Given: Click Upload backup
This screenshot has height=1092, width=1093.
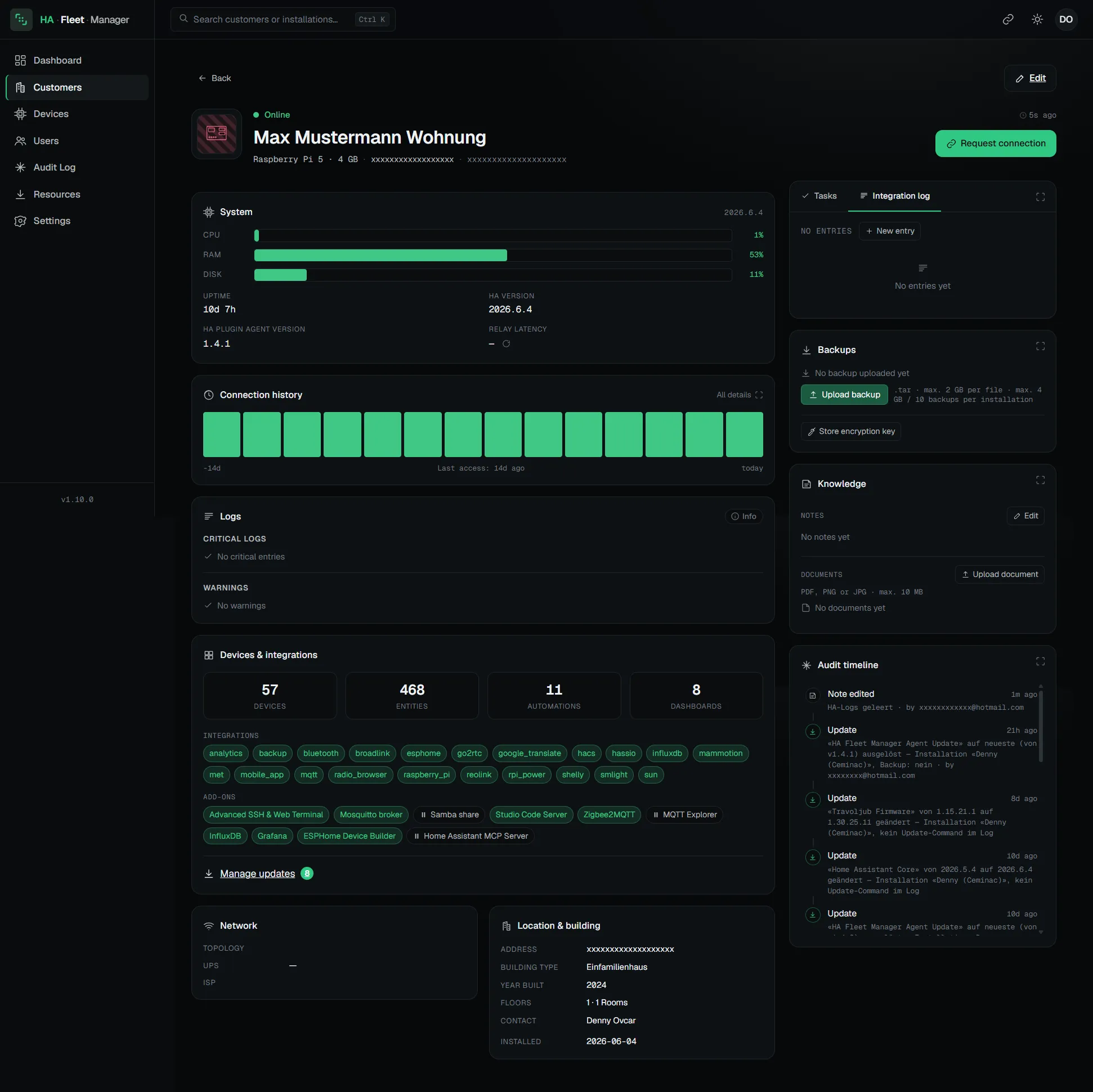Looking at the screenshot, I should pos(844,395).
